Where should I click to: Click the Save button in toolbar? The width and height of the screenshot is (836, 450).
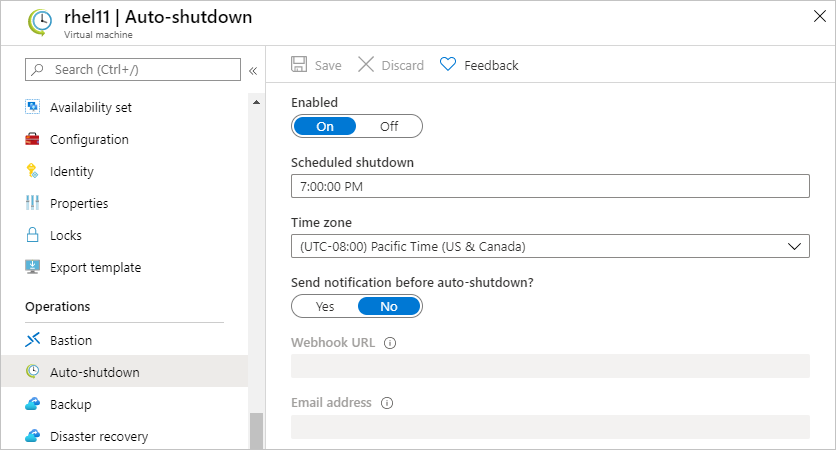[x=316, y=65]
